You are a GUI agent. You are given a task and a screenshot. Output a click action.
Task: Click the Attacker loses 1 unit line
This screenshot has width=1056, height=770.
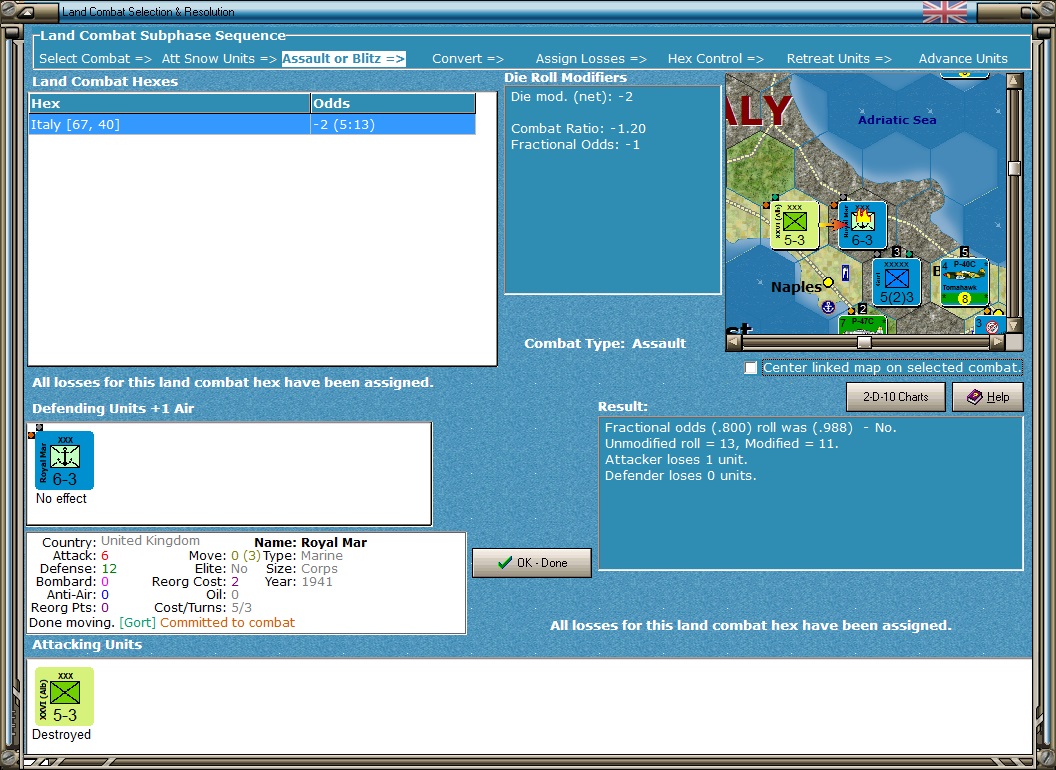tap(675, 459)
